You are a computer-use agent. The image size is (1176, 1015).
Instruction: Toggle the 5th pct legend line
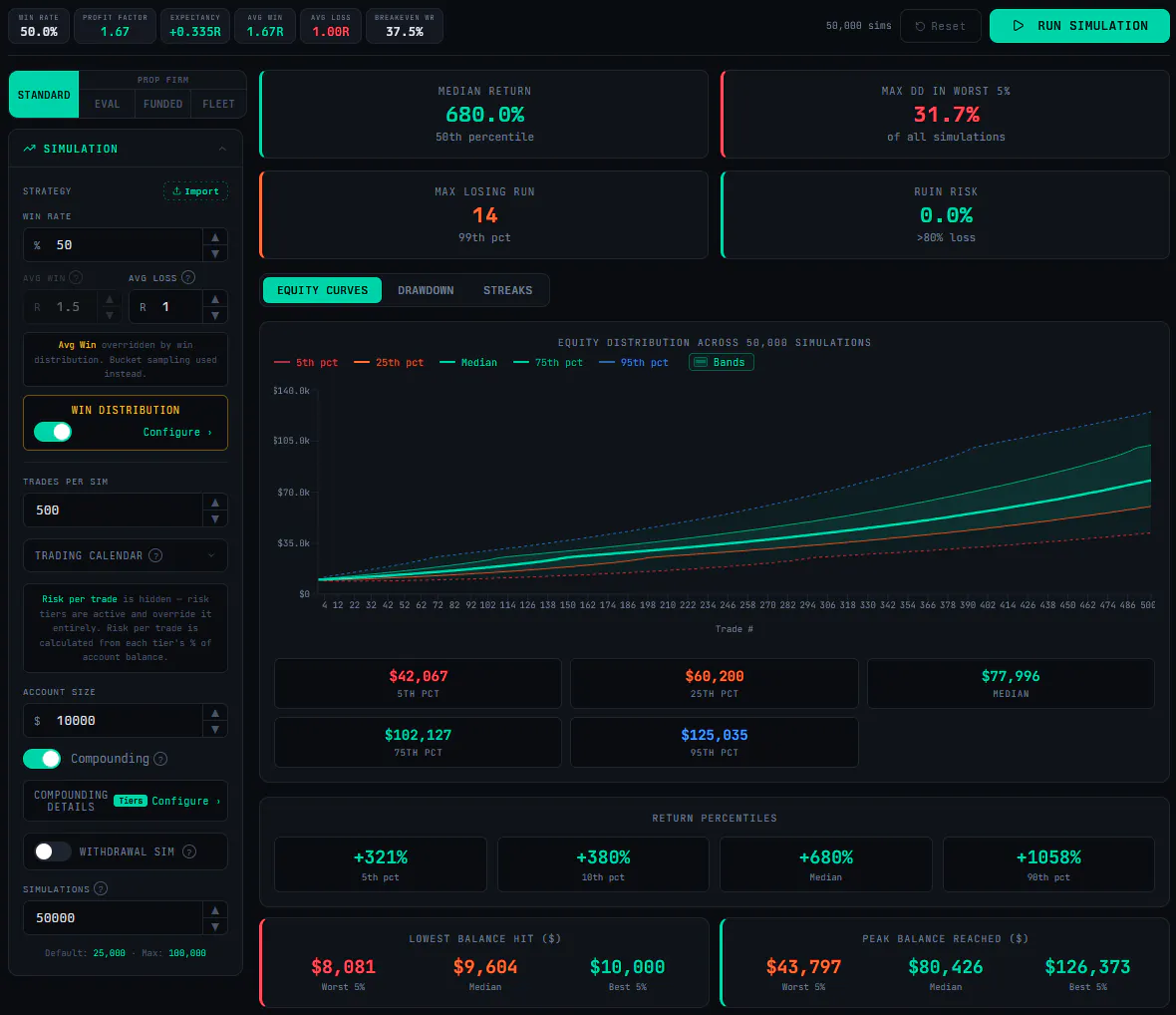306,362
